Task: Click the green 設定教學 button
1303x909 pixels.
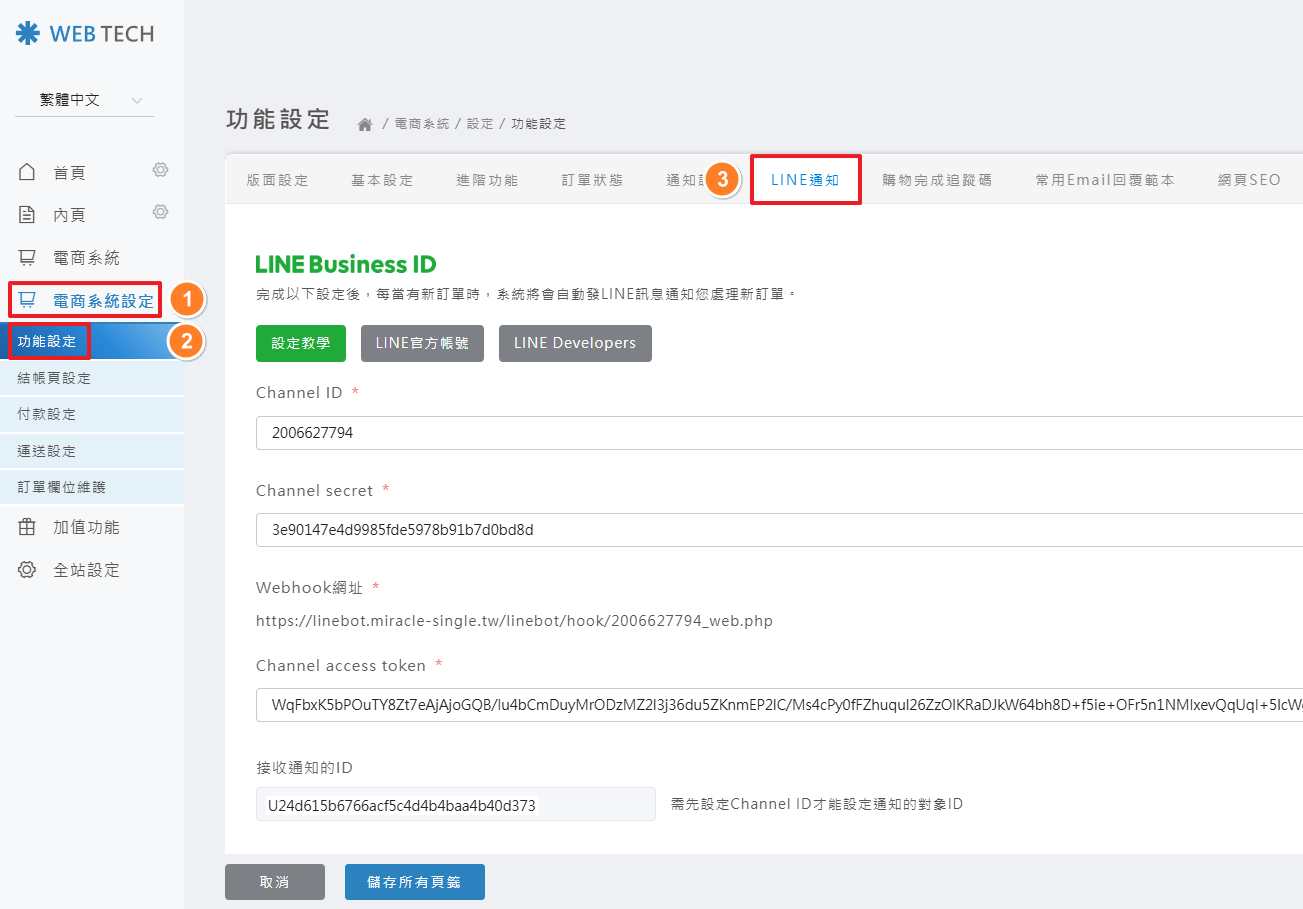Action: click(x=300, y=343)
